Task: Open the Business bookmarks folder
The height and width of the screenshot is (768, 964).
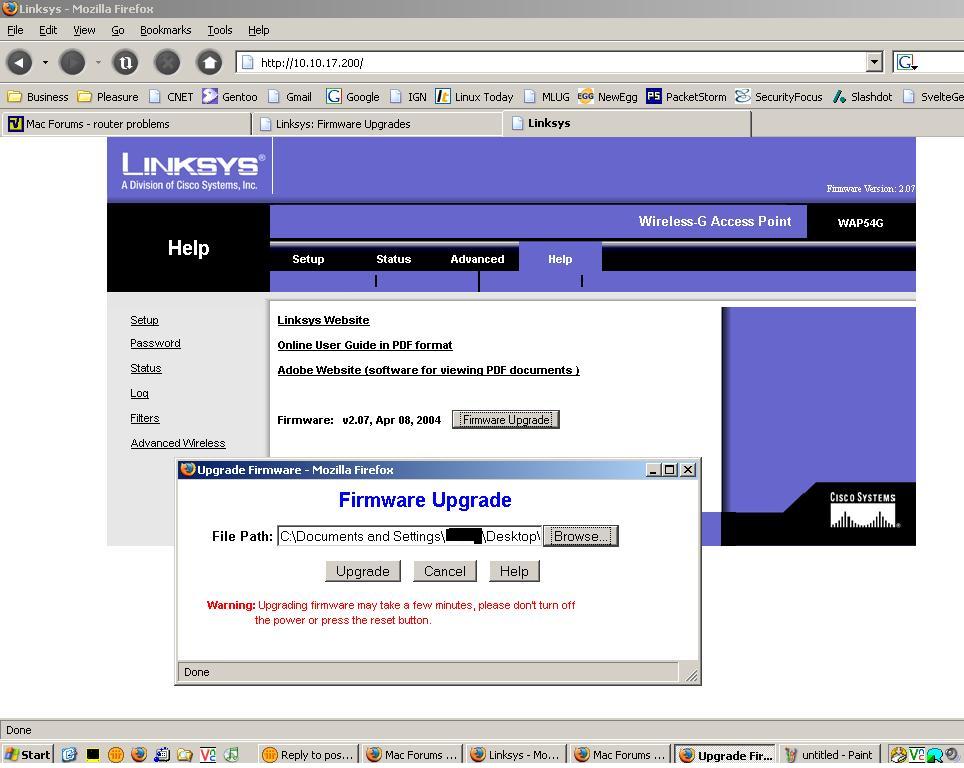Action: pyautogui.click(x=38, y=97)
